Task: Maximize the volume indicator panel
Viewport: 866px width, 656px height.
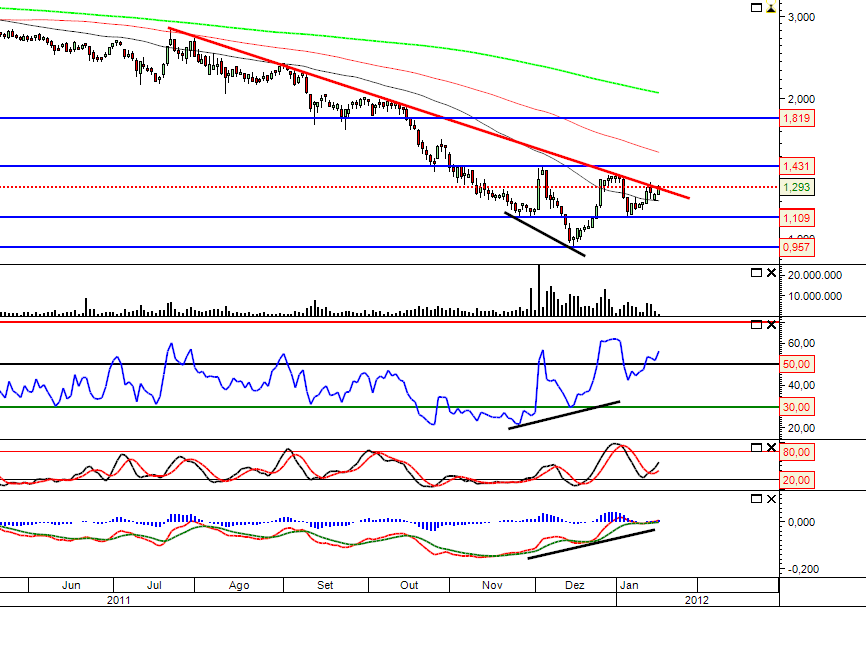Action: click(x=756, y=272)
